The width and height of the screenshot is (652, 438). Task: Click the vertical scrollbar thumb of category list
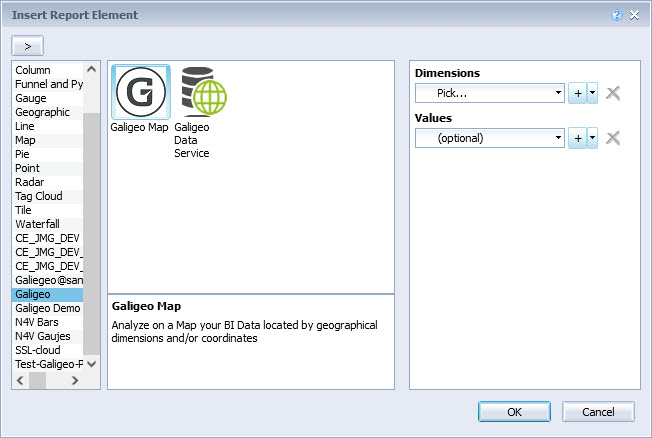click(91, 234)
